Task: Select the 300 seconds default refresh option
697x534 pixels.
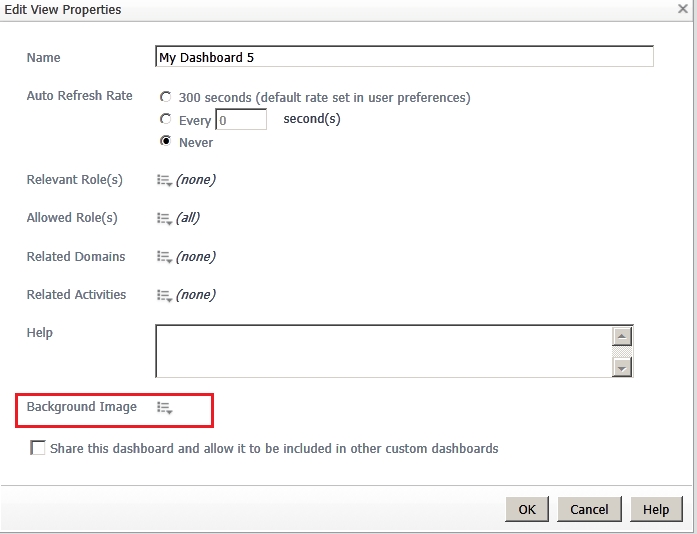Action: (165, 96)
